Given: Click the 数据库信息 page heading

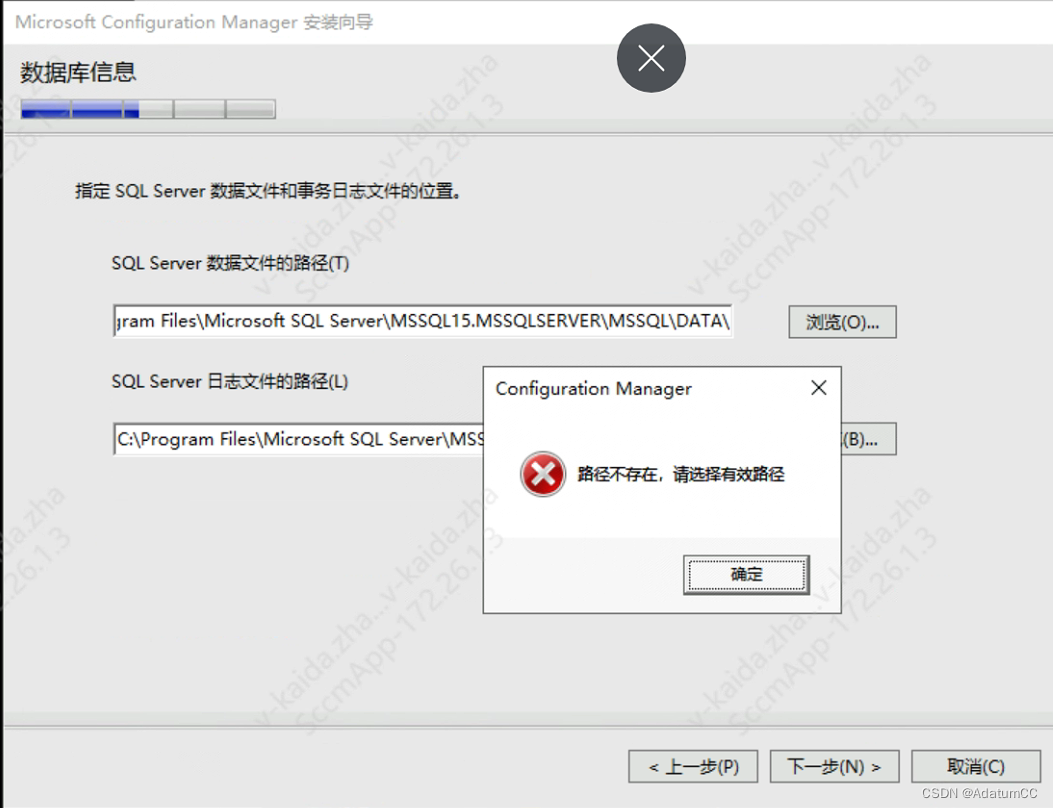Looking at the screenshot, I should click(x=78, y=72).
